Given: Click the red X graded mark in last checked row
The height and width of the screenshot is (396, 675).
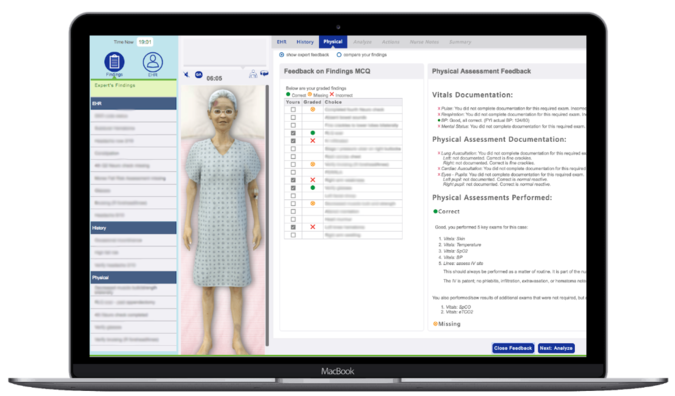Looking at the screenshot, I should (313, 227).
